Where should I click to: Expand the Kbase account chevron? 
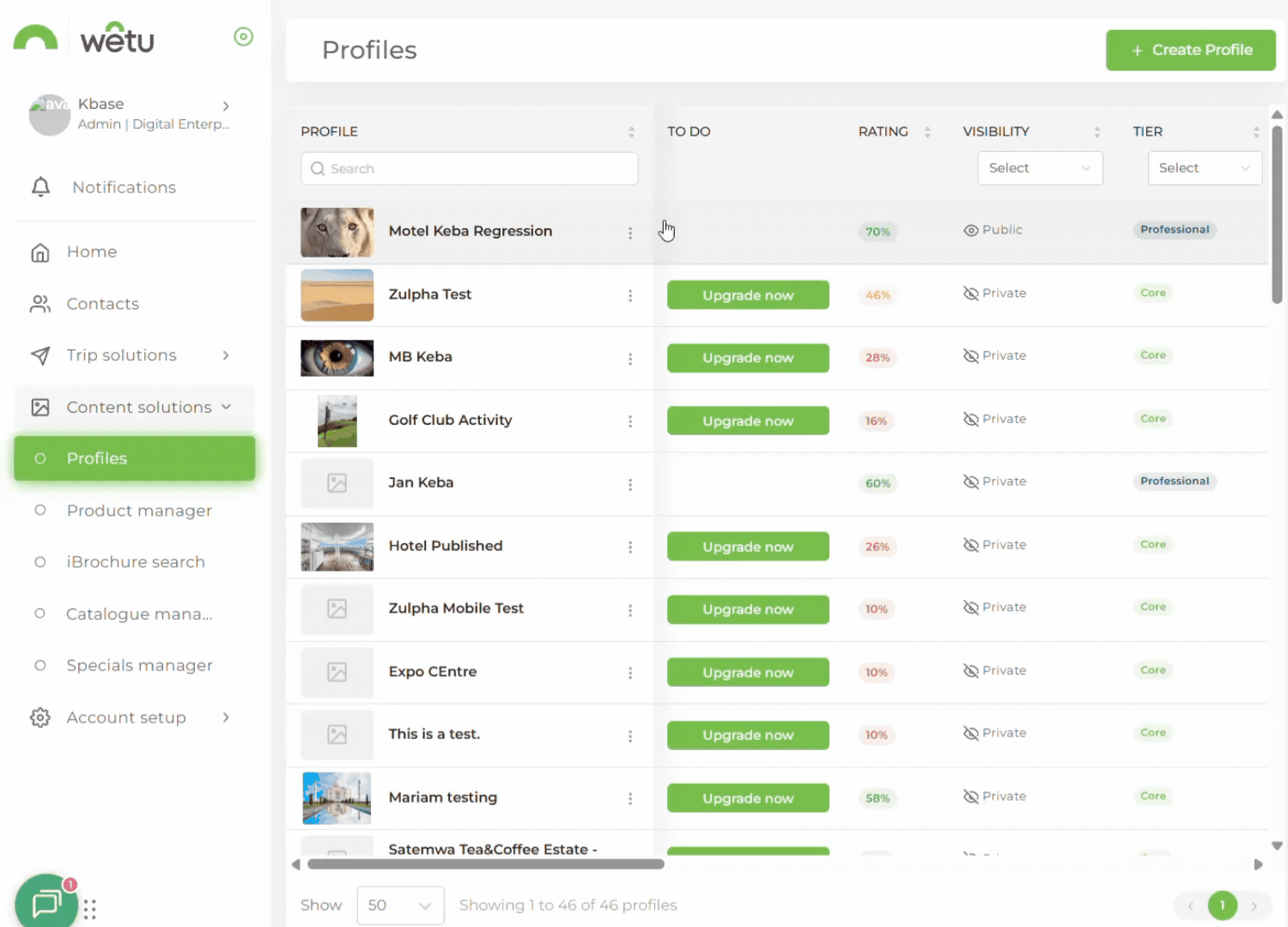(226, 106)
